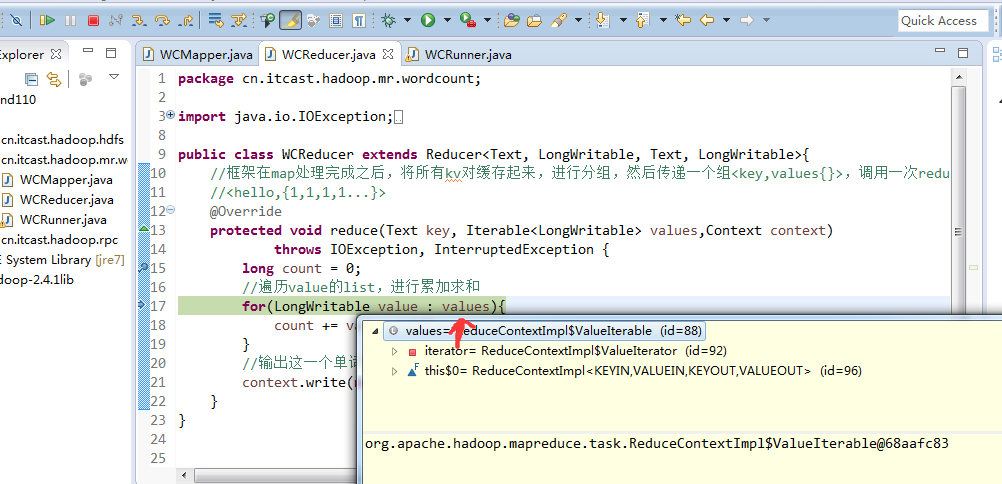Select cn.itcast.hadoop.rpc package
The width and height of the screenshot is (1002, 484).
click(x=59, y=240)
